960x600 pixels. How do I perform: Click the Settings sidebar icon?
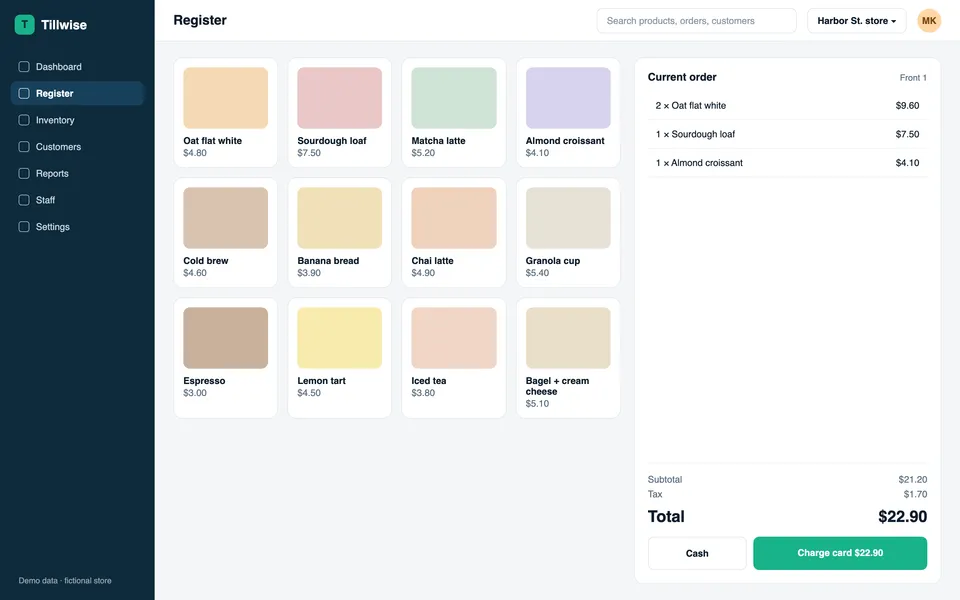[24, 227]
